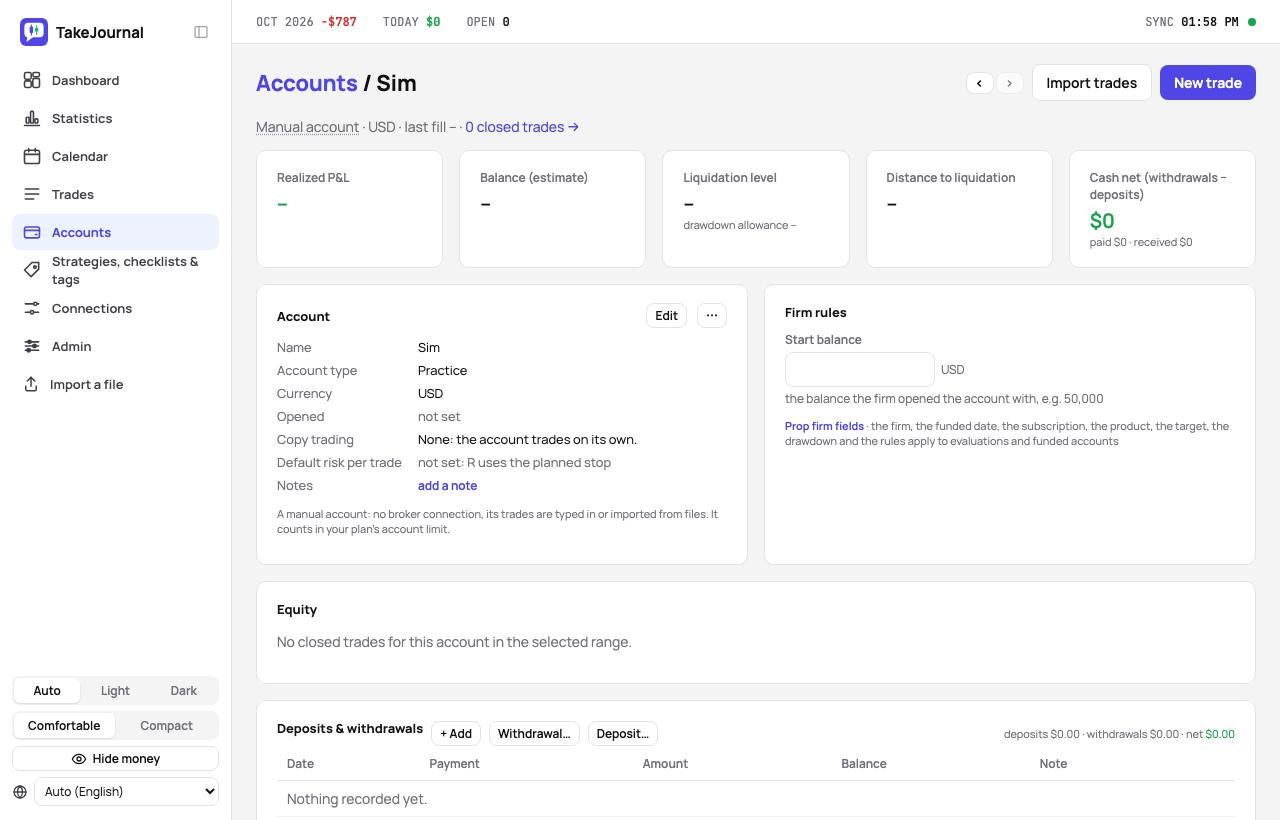The image size is (1280, 820).
Task: Toggle Hide money
Action: (x=116, y=759)
